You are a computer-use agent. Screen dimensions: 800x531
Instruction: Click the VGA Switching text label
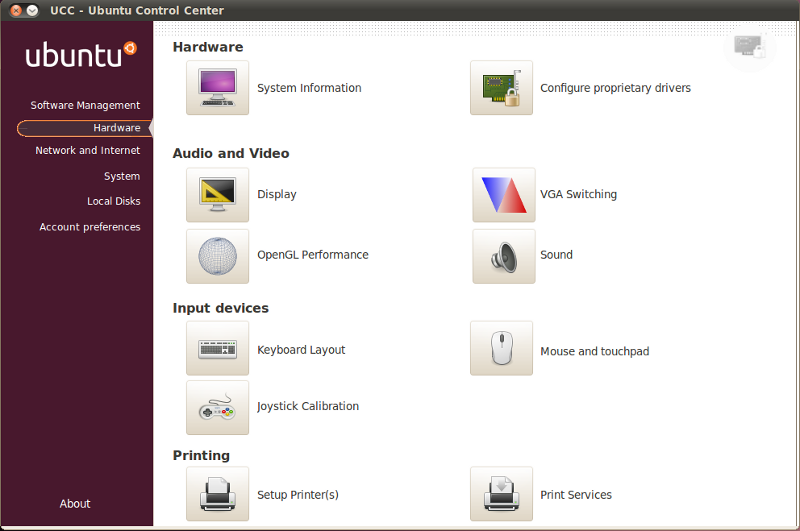[579, 194]
